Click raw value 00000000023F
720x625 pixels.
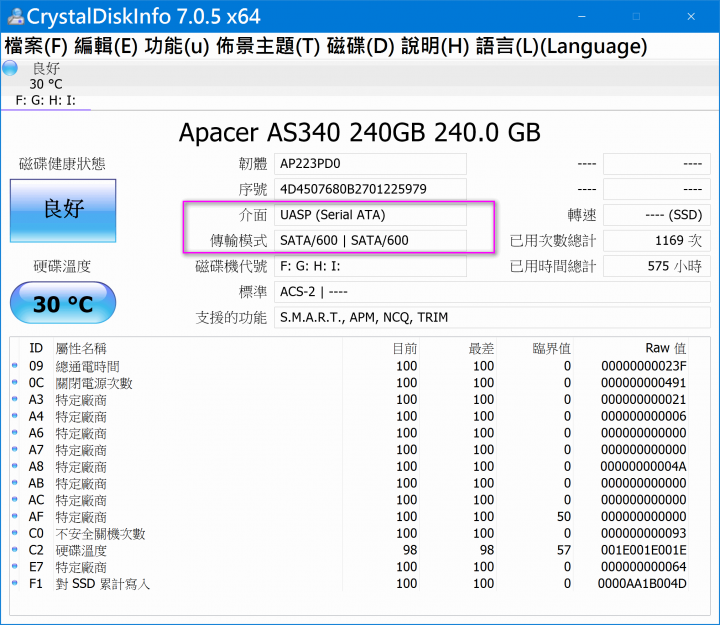tap(644, 366)
